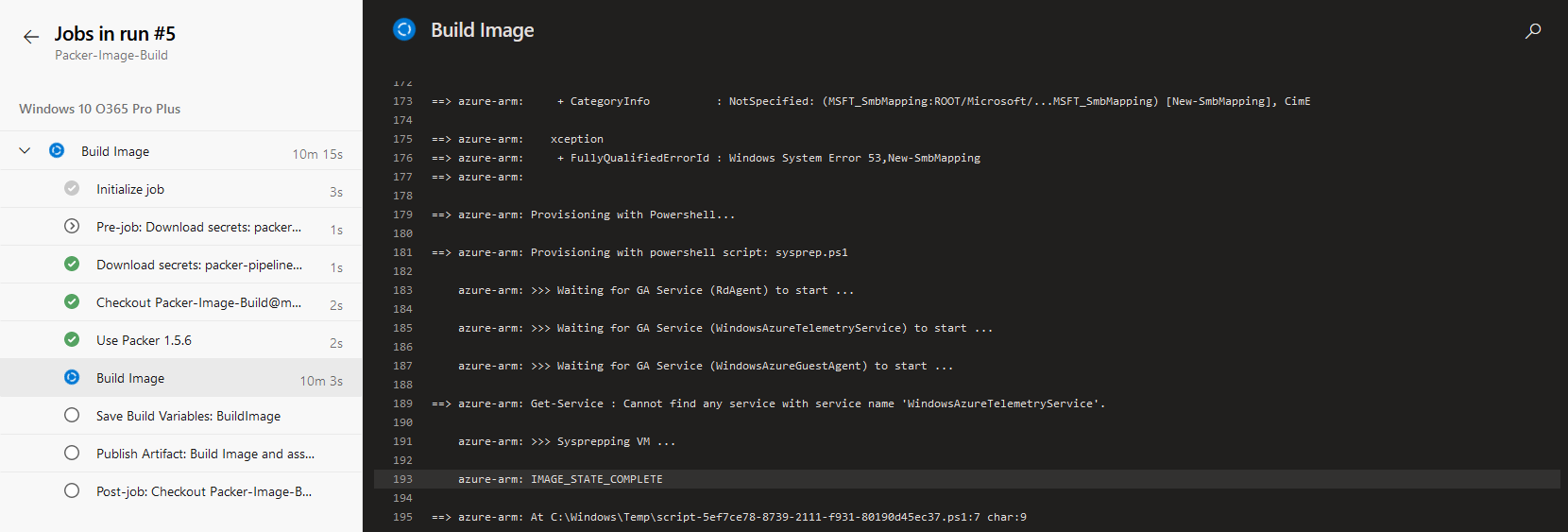1568x532 pixels.
Task: Click the search magnifier icon in log view
Action: [x=1533, y=31]
